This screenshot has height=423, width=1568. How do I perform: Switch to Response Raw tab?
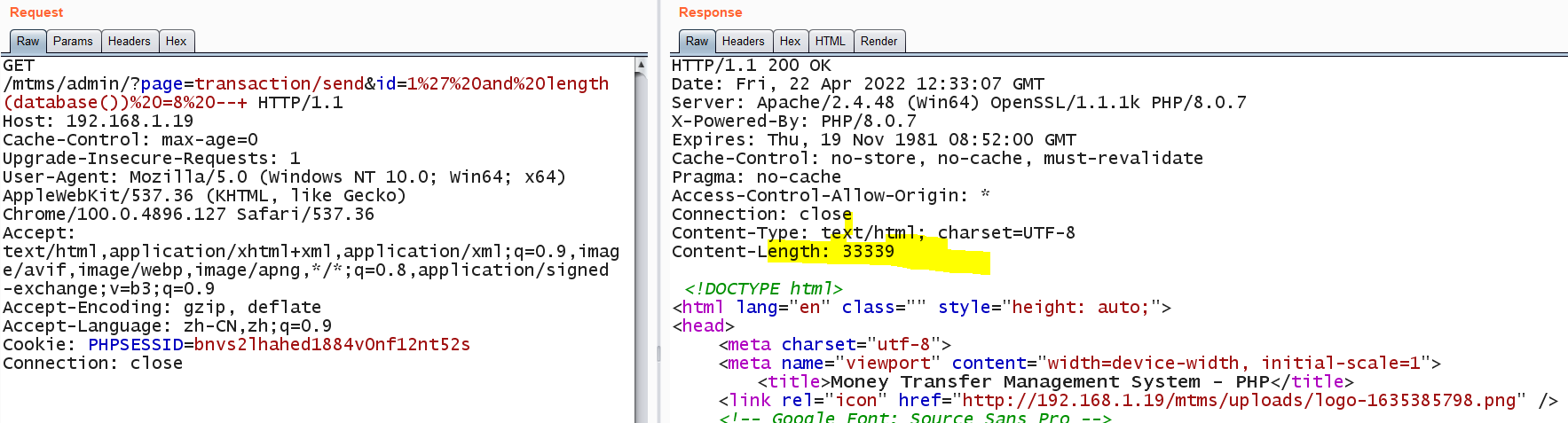pos(697,41)
